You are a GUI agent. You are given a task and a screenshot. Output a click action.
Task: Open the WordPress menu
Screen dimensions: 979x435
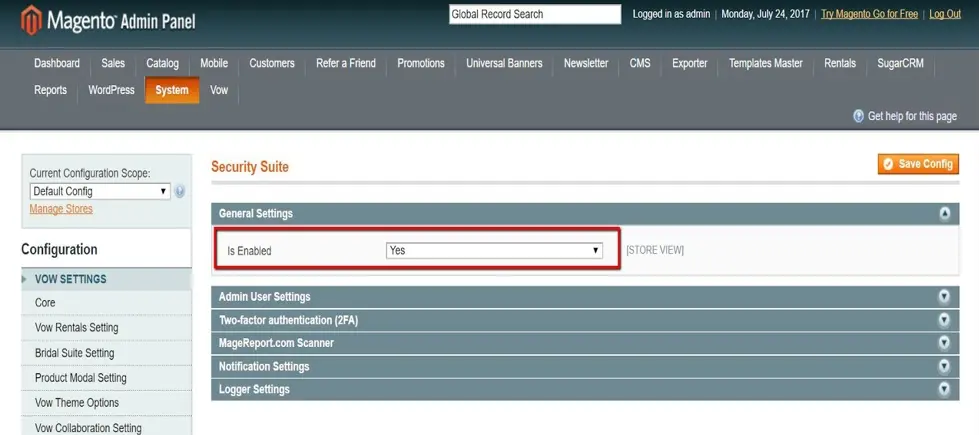coord(111,90)
